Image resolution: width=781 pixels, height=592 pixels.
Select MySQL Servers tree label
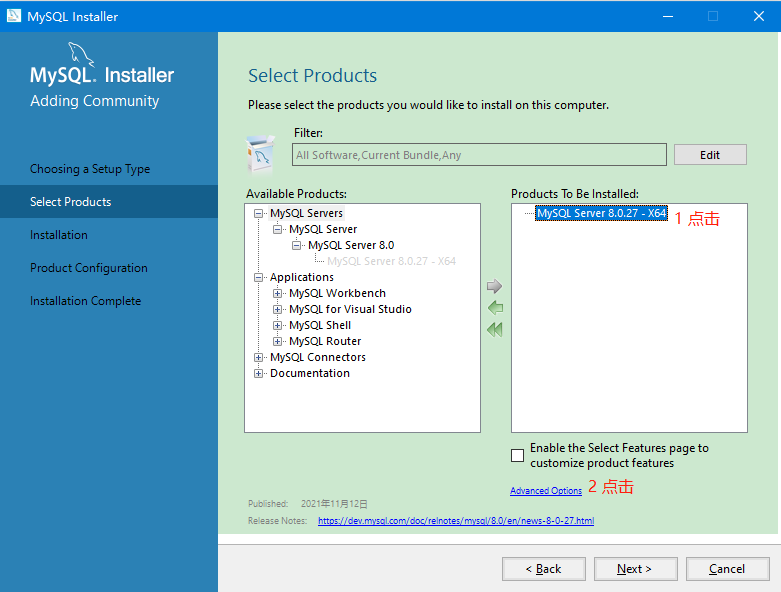click(306, 213)
